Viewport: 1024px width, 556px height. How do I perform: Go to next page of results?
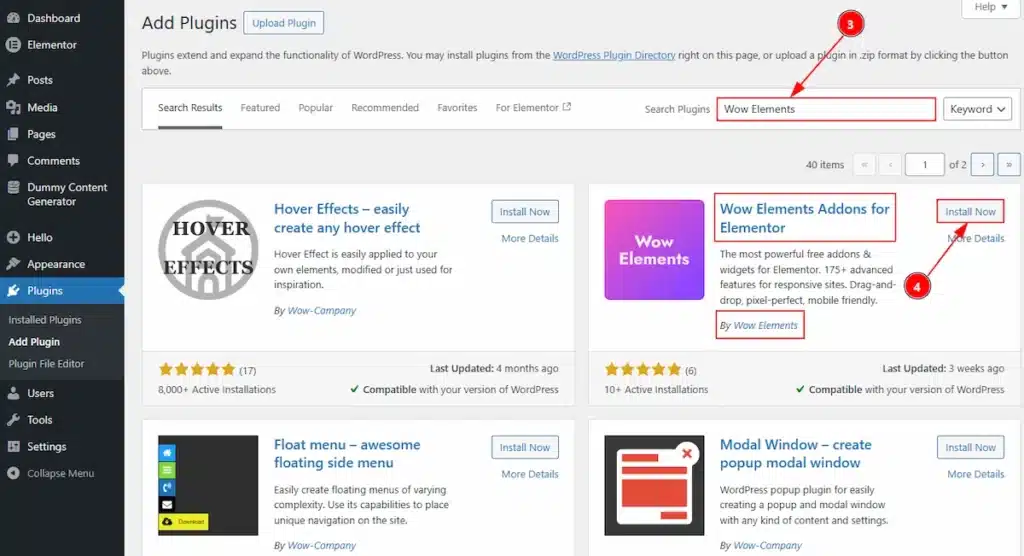coord(984,165)
